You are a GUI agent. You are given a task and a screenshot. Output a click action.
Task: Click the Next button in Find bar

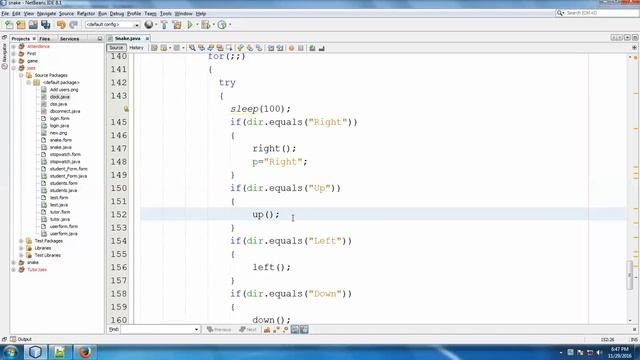point(248,329)
